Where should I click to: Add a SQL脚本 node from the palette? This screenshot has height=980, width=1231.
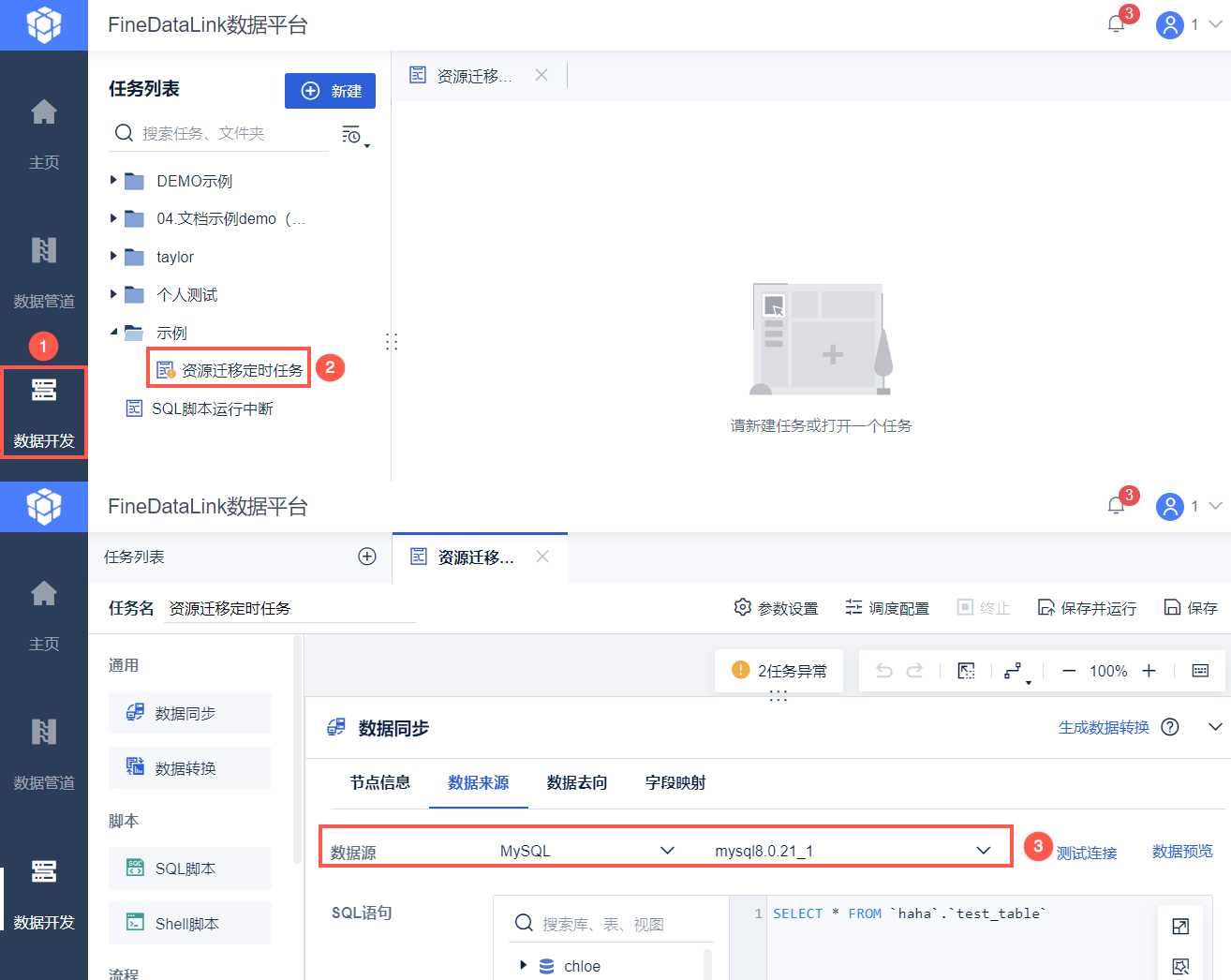190,869
